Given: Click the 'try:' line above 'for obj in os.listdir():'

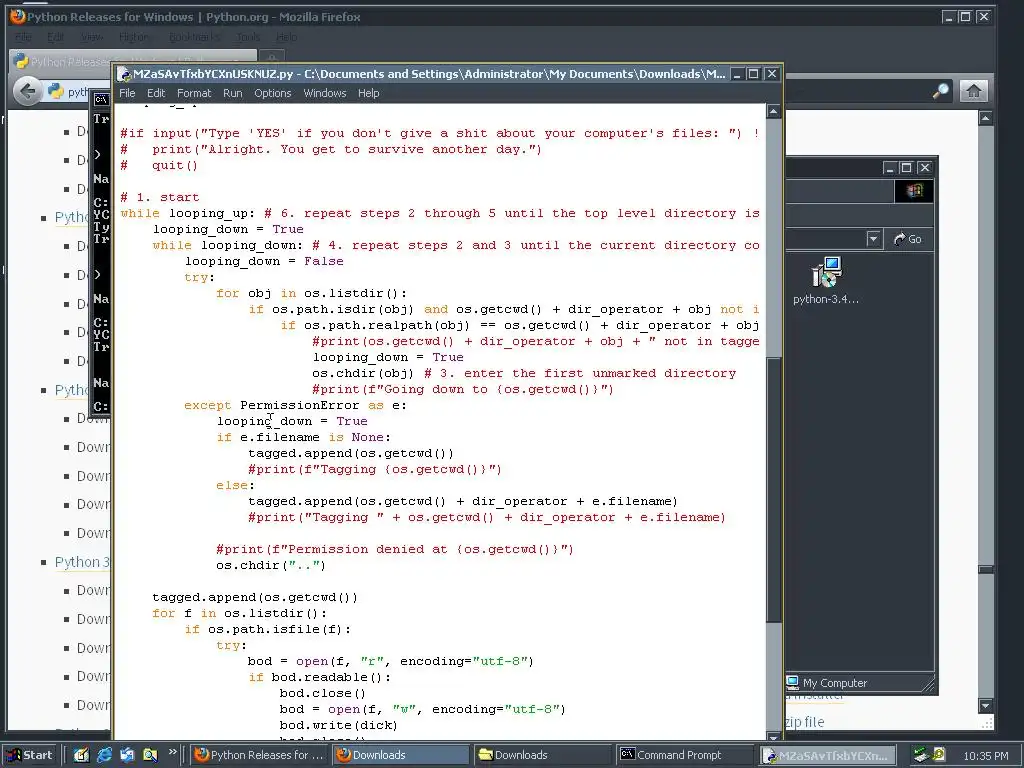Looking at the screenshot, I should [200, 278].
